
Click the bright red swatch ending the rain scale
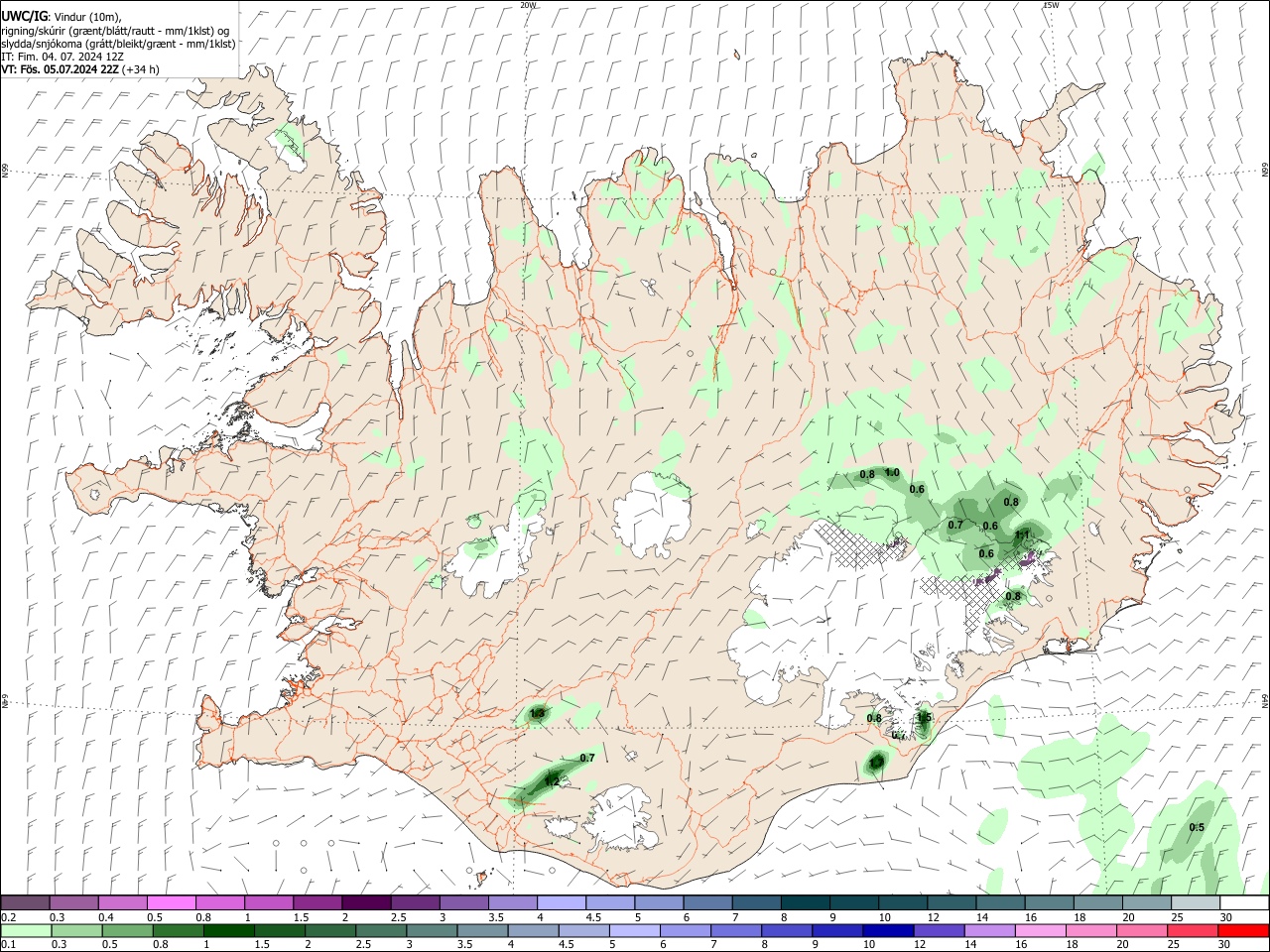1244,931
